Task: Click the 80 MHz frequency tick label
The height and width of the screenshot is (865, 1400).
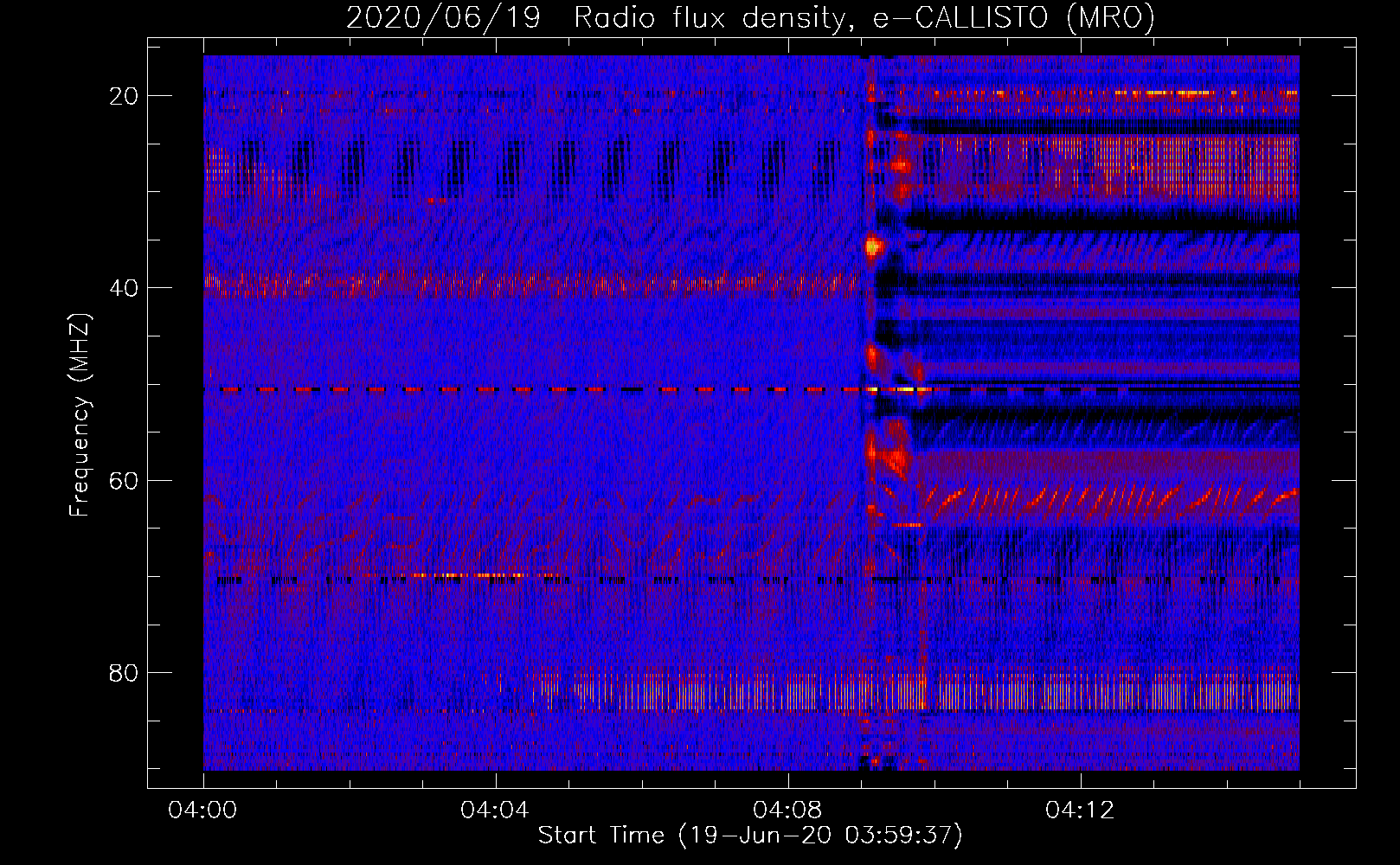Action: tap(124, 672)
